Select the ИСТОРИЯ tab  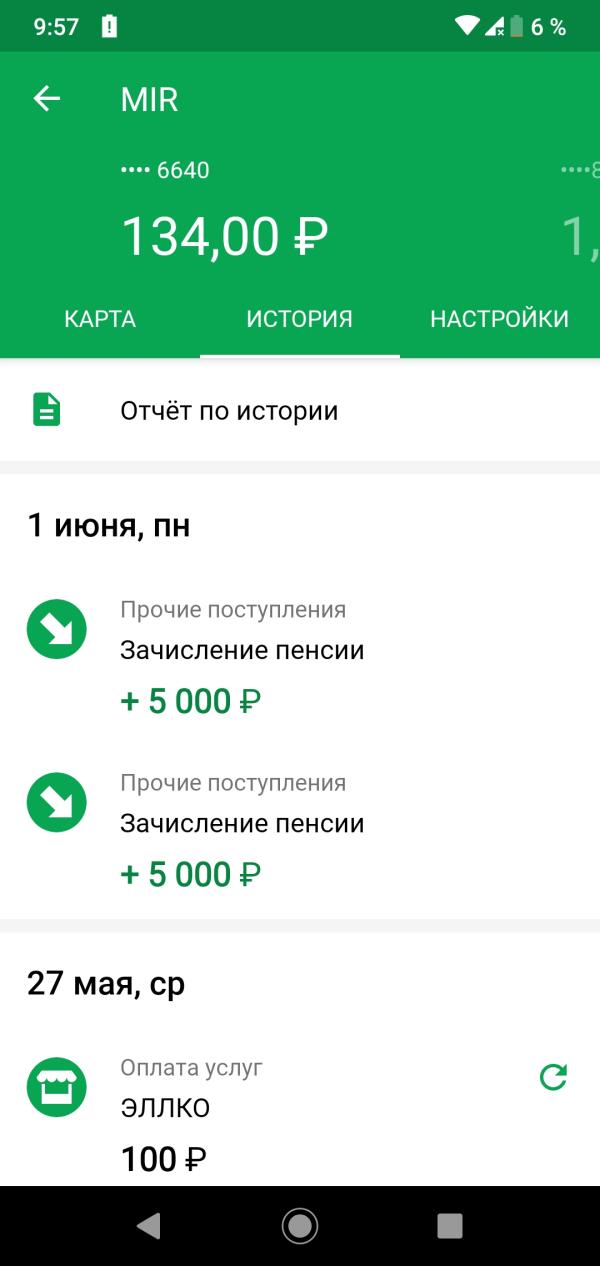[300, 319]
